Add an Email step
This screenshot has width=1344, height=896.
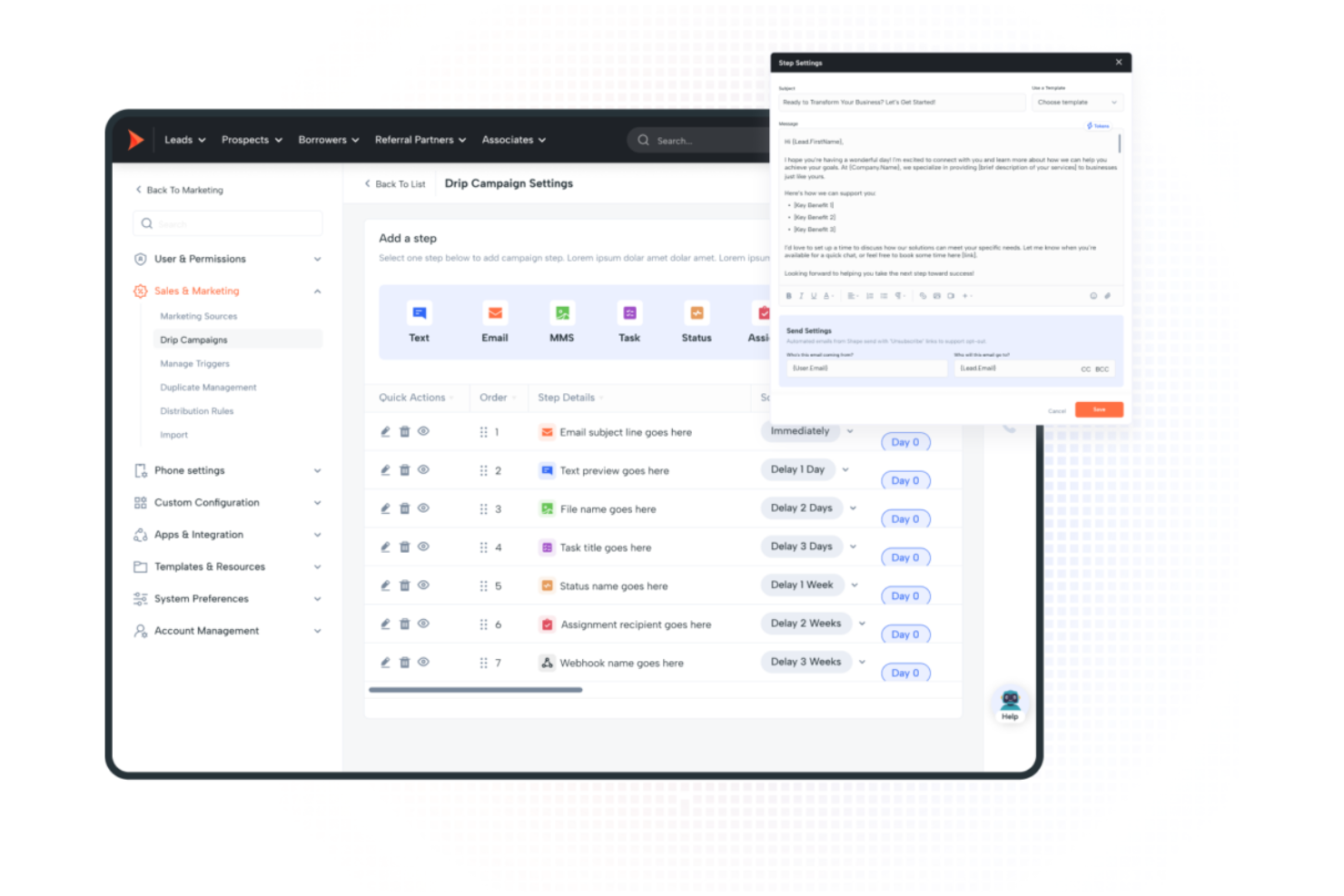pyautogui.click(x=495, y=314)
